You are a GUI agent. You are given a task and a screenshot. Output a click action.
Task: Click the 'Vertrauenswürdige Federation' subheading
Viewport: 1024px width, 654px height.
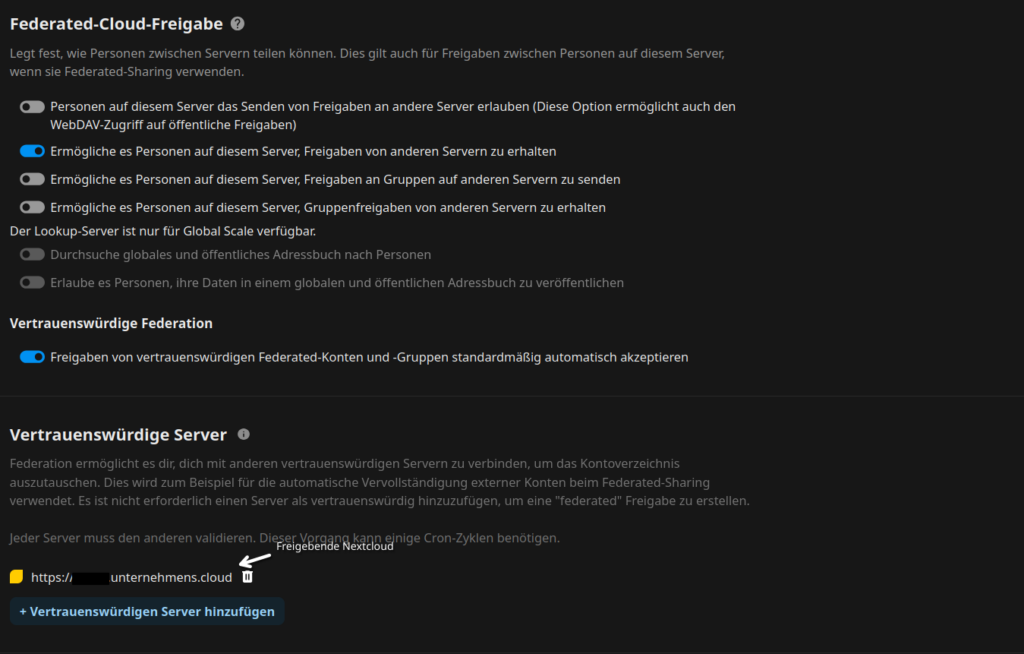(111, 323)
